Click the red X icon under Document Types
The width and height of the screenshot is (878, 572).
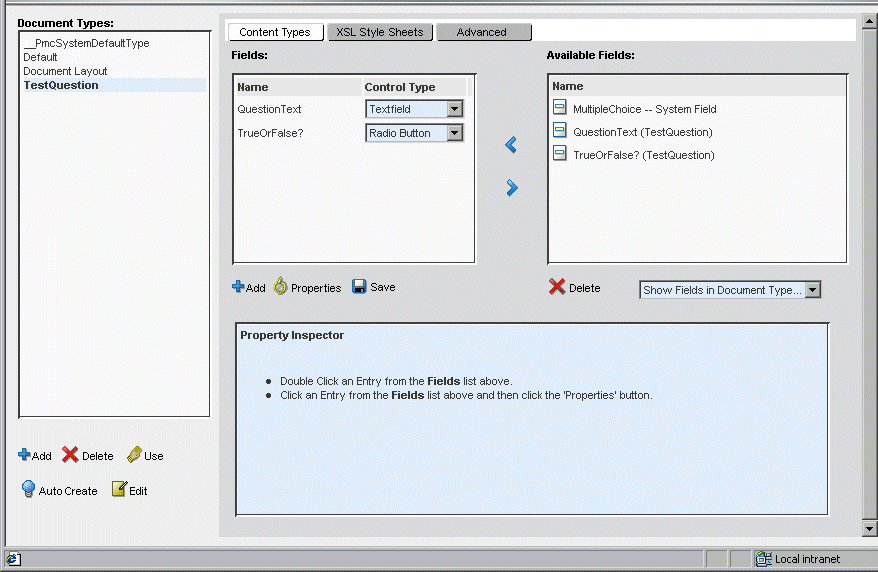pos(70,454)
